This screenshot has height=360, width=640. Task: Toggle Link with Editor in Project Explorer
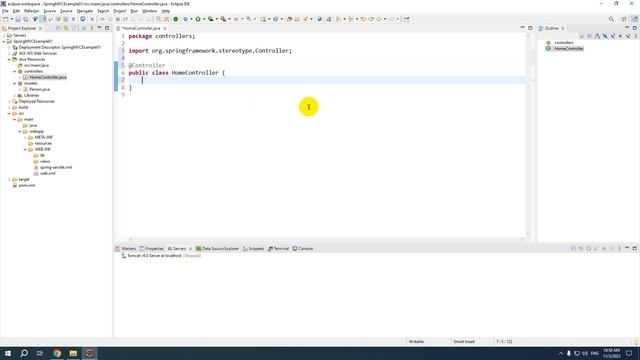(66, 28)
